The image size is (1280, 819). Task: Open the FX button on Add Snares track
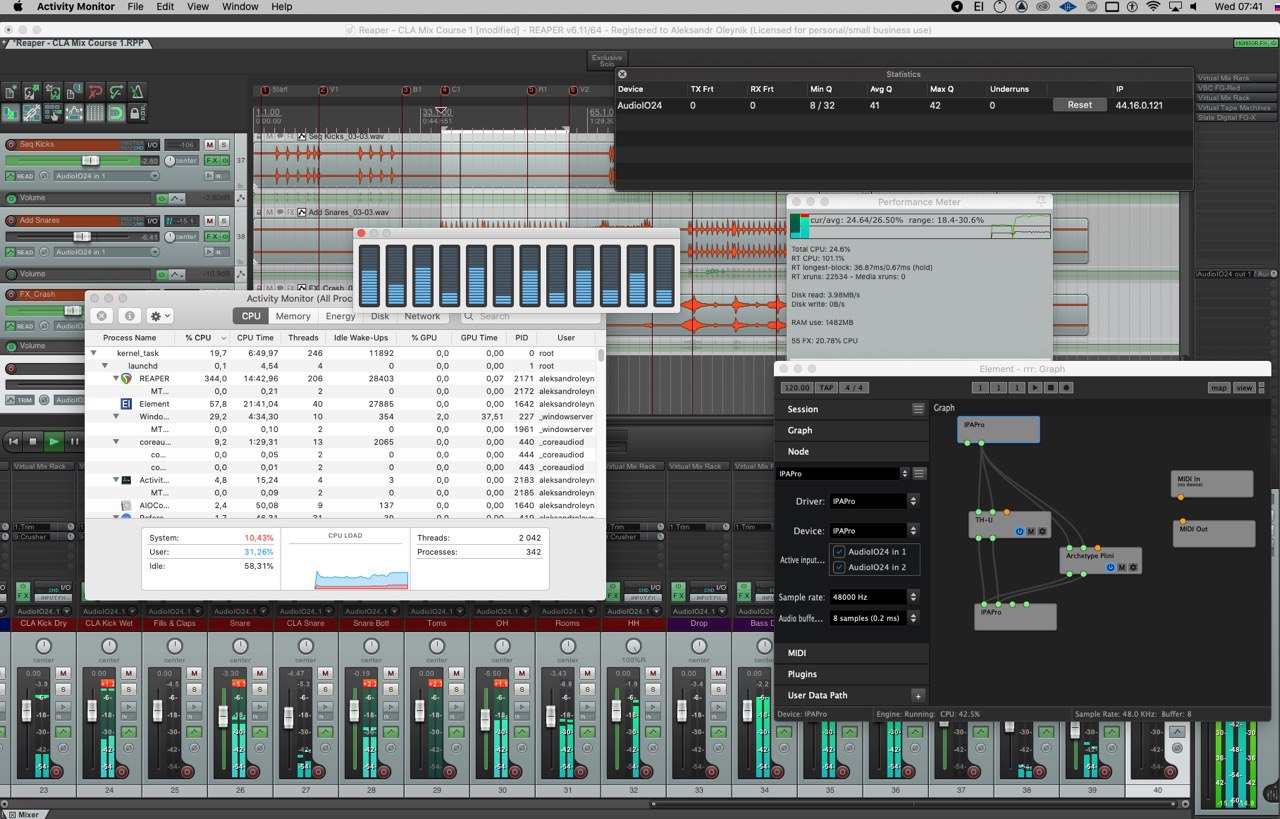click(212, 236)
